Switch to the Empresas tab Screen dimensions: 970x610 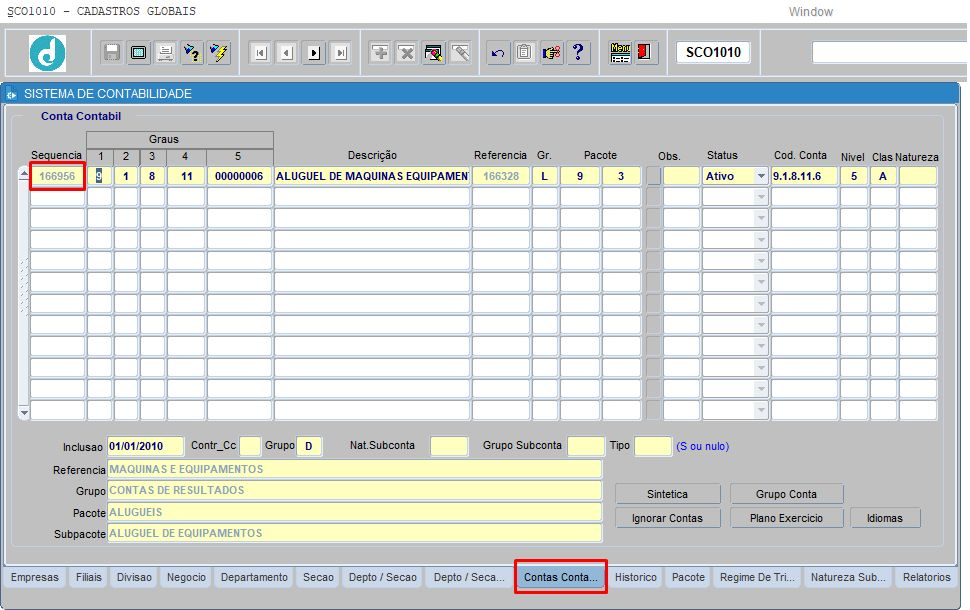(x=35, y=577)
